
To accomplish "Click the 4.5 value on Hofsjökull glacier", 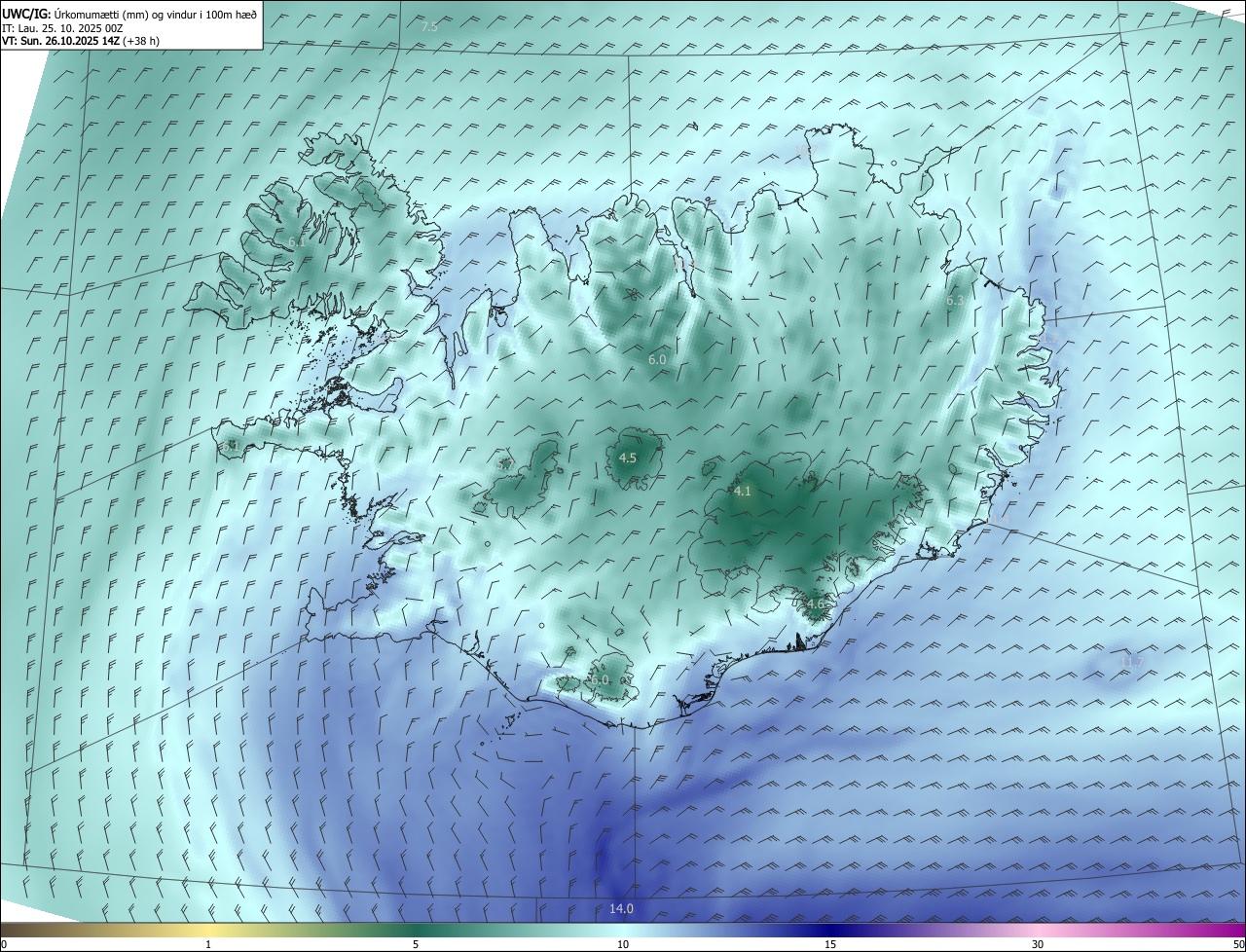I will (628, 458).
